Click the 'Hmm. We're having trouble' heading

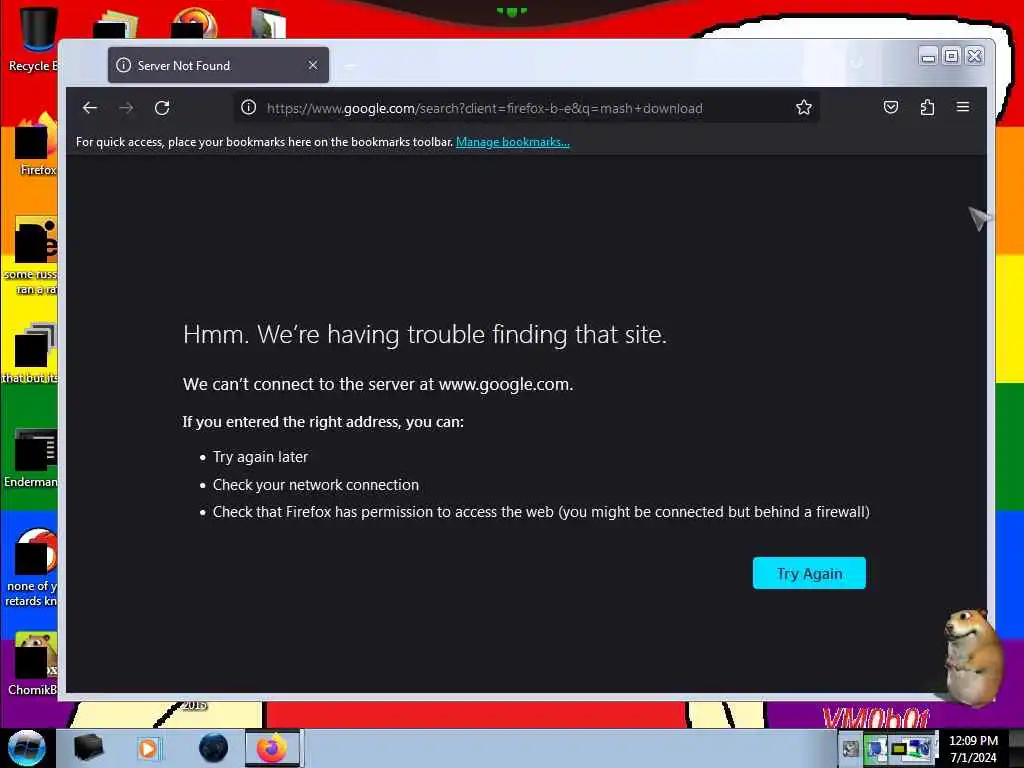[424, 334]
